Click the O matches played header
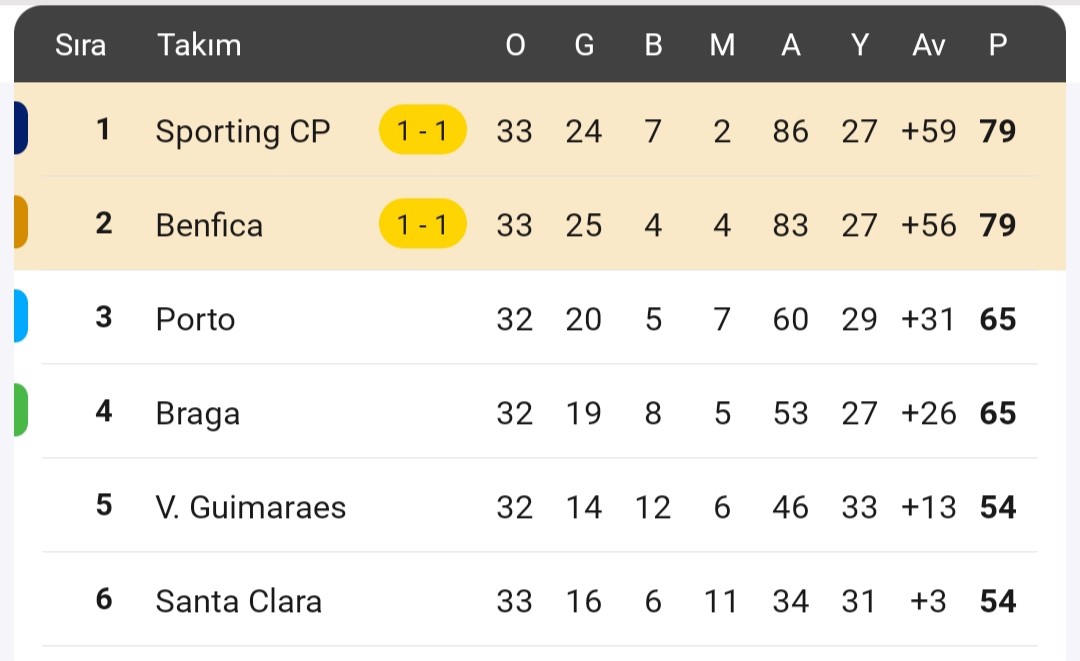 515,45
